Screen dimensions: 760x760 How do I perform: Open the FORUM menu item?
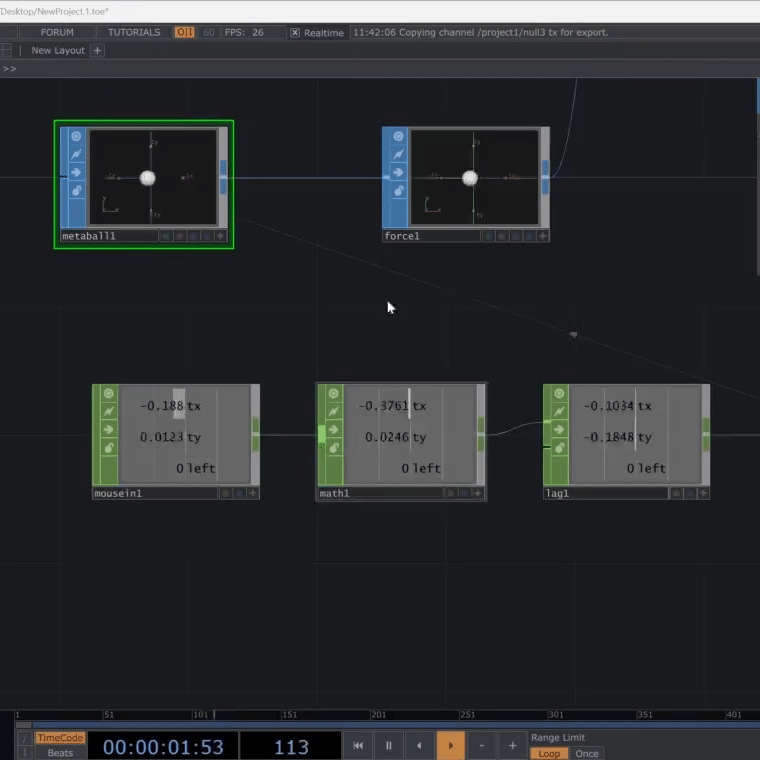pos(57,32)
